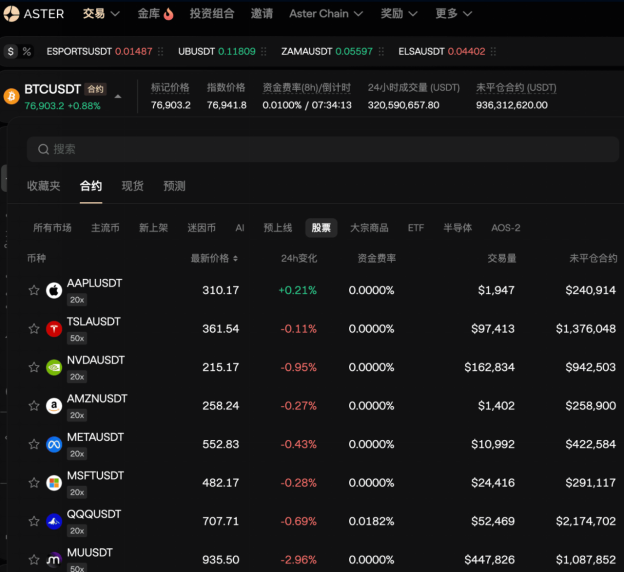
Task: Click the Tesla logo for TSLAUSDT
Action: [54, 329]
